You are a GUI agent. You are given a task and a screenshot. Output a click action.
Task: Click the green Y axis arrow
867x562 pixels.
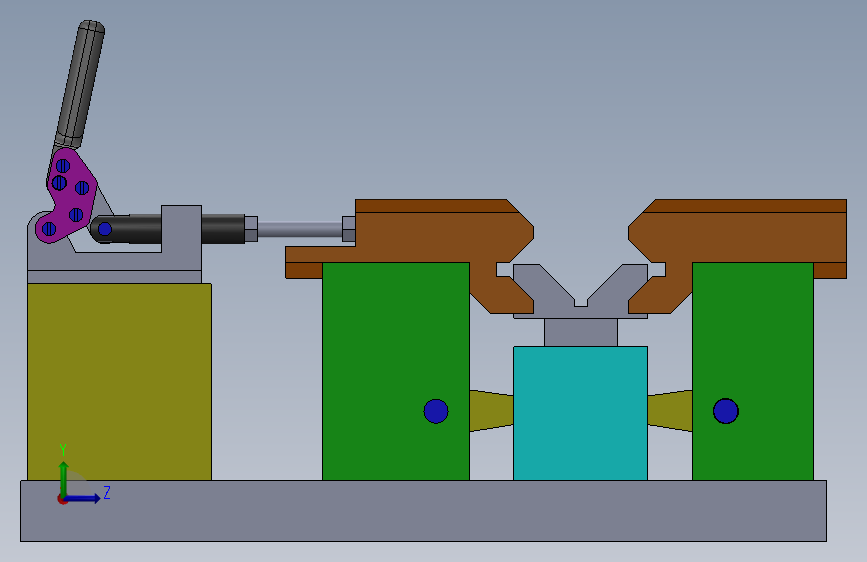64,478
